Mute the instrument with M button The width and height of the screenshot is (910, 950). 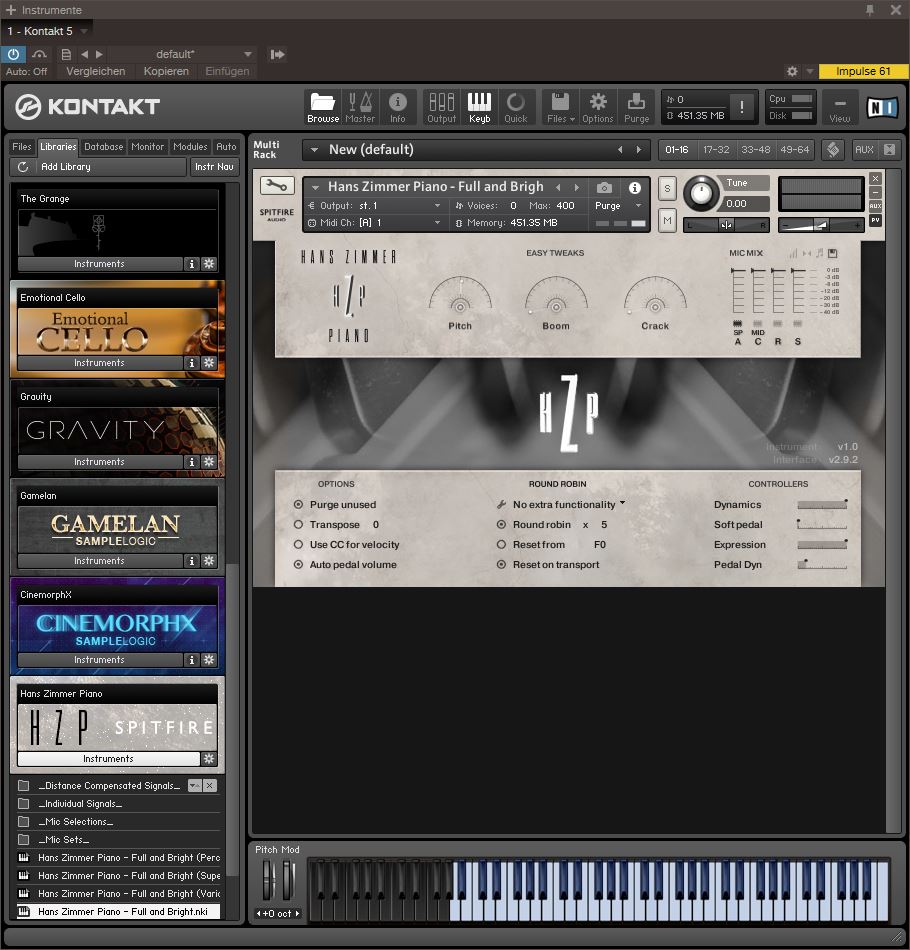667,221
